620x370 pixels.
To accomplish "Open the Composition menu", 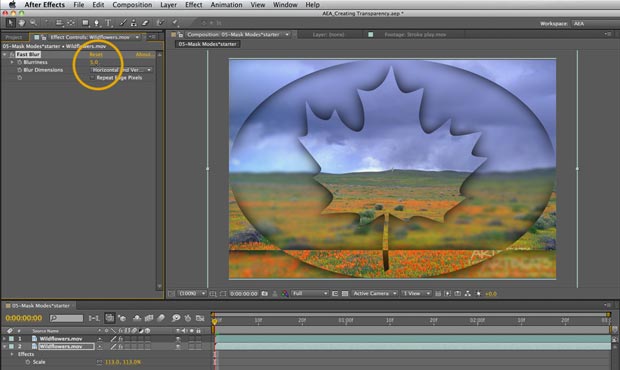I will [x=132, y=5].
